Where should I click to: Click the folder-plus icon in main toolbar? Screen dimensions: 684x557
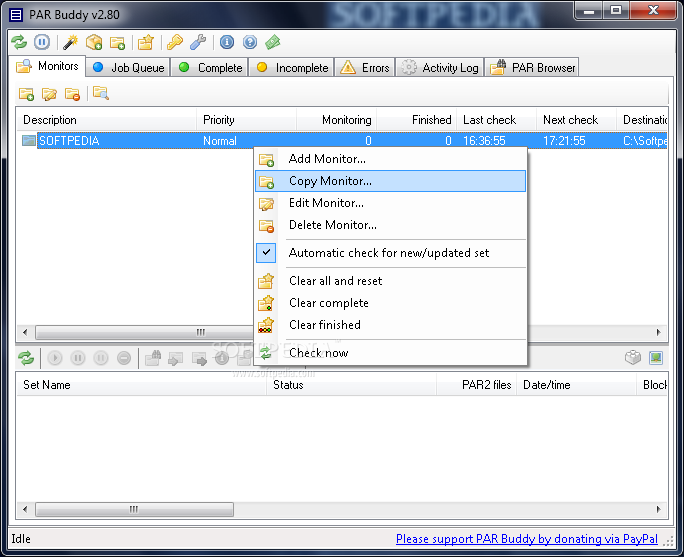pyautogui.click(x=117, y=43)
